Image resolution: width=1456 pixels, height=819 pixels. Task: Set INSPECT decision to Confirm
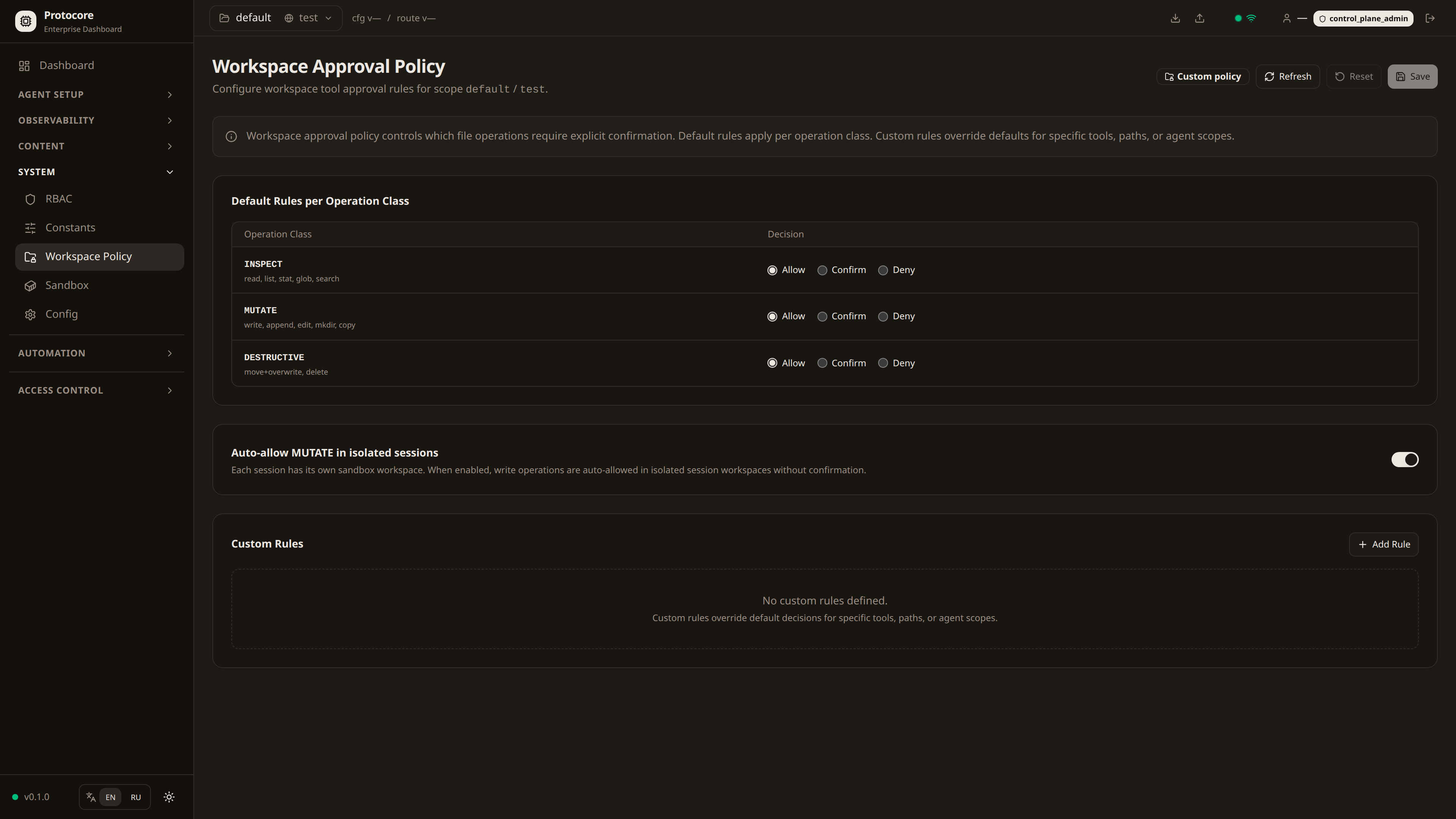tap(822, 270)
